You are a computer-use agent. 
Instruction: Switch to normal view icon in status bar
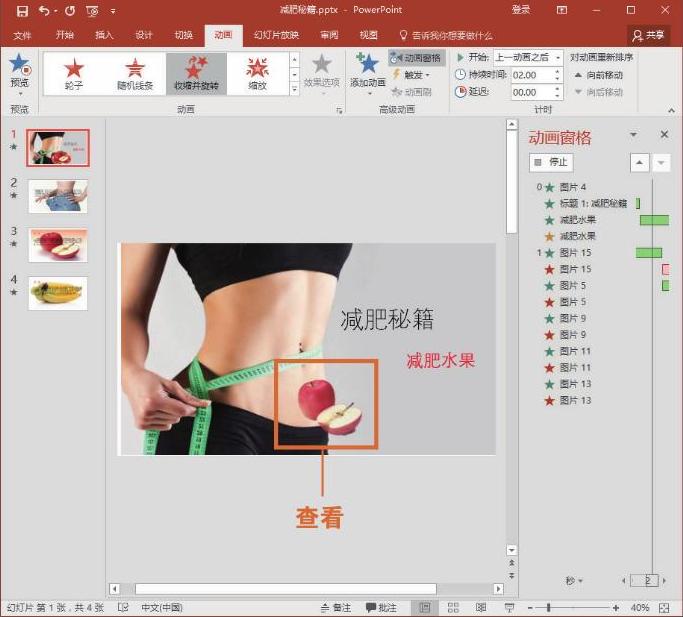click(x=425, y=607)
